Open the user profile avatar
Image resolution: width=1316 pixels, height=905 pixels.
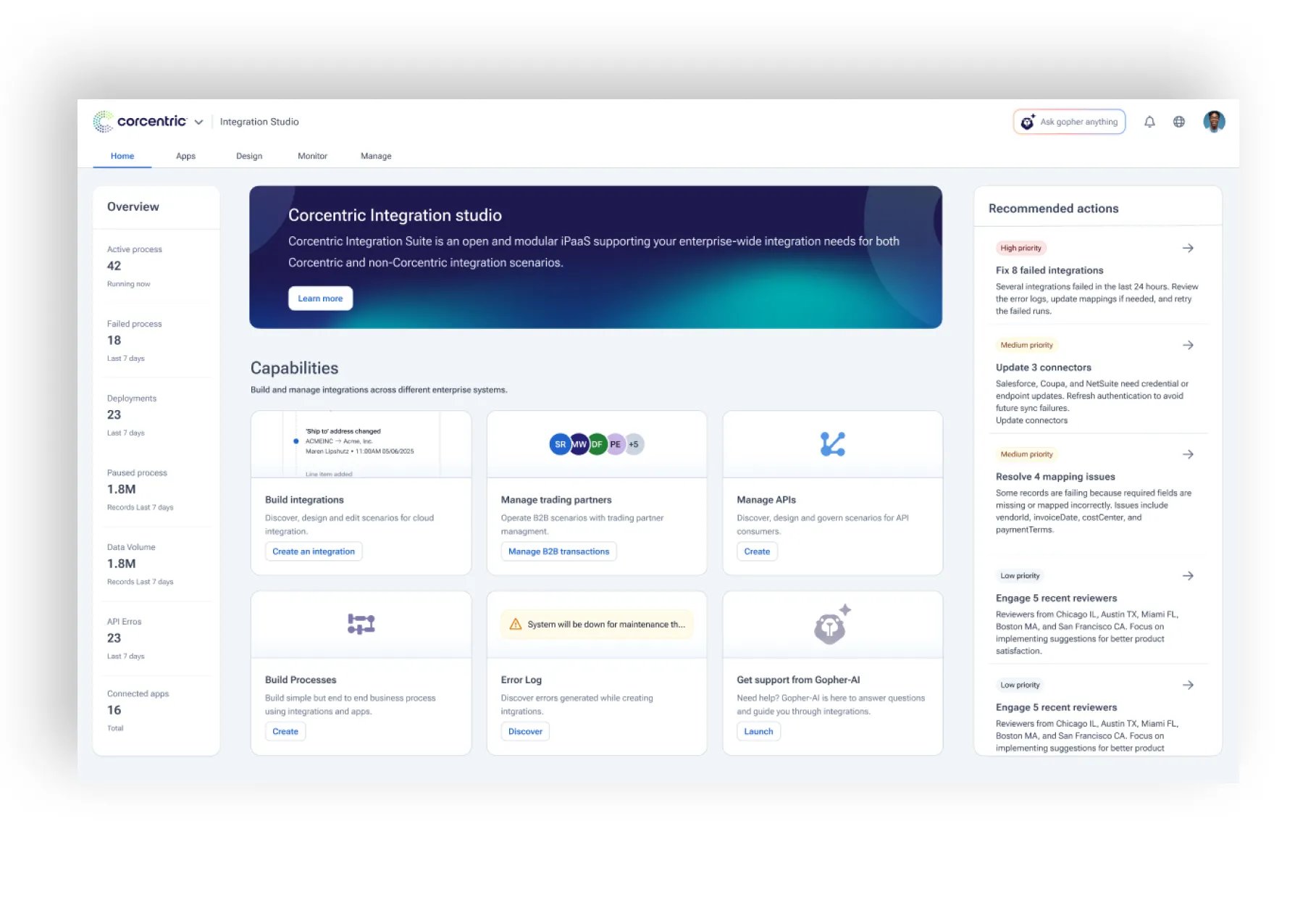pos(1214,122)
